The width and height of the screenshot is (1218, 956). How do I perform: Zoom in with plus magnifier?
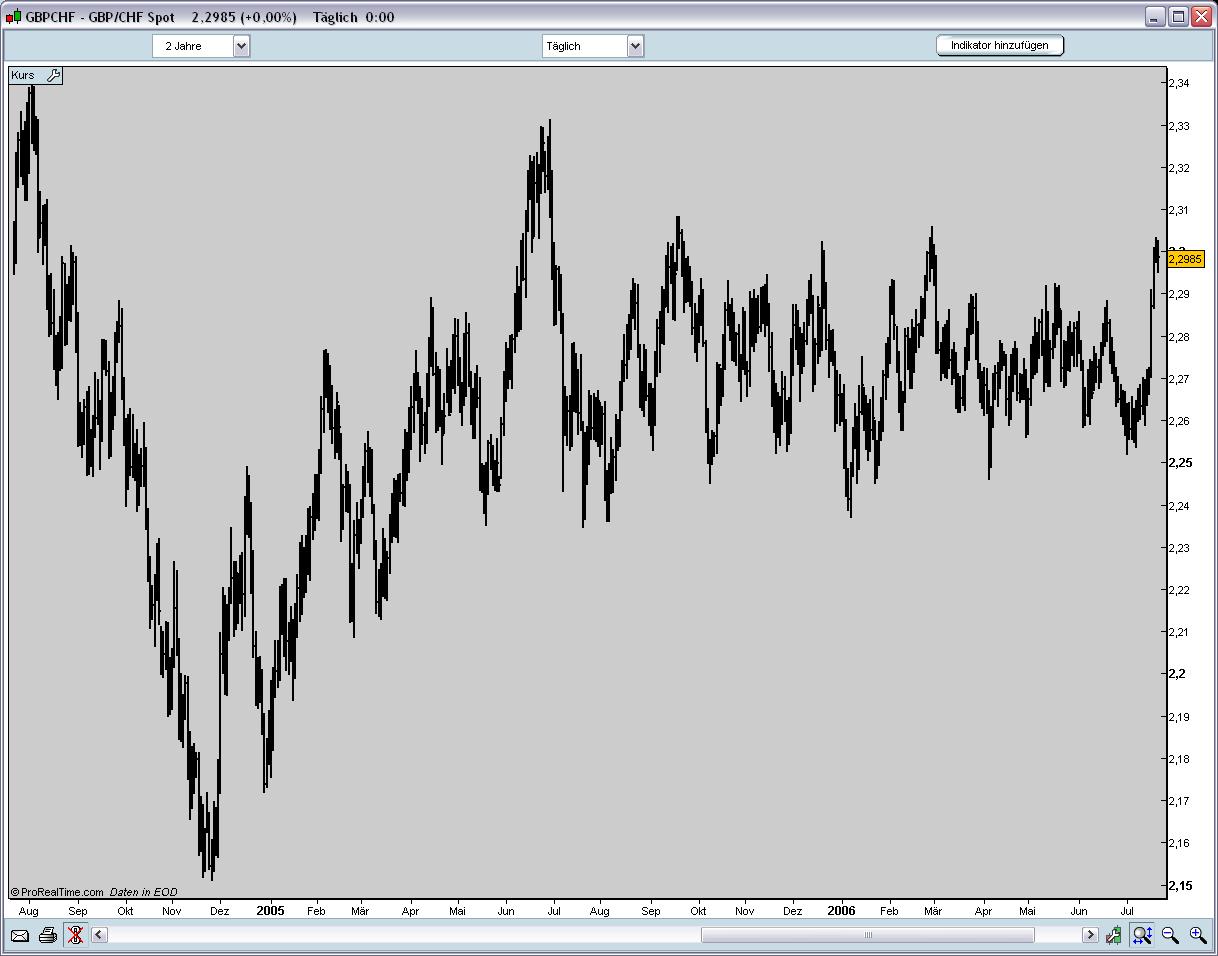point(1197,935)
